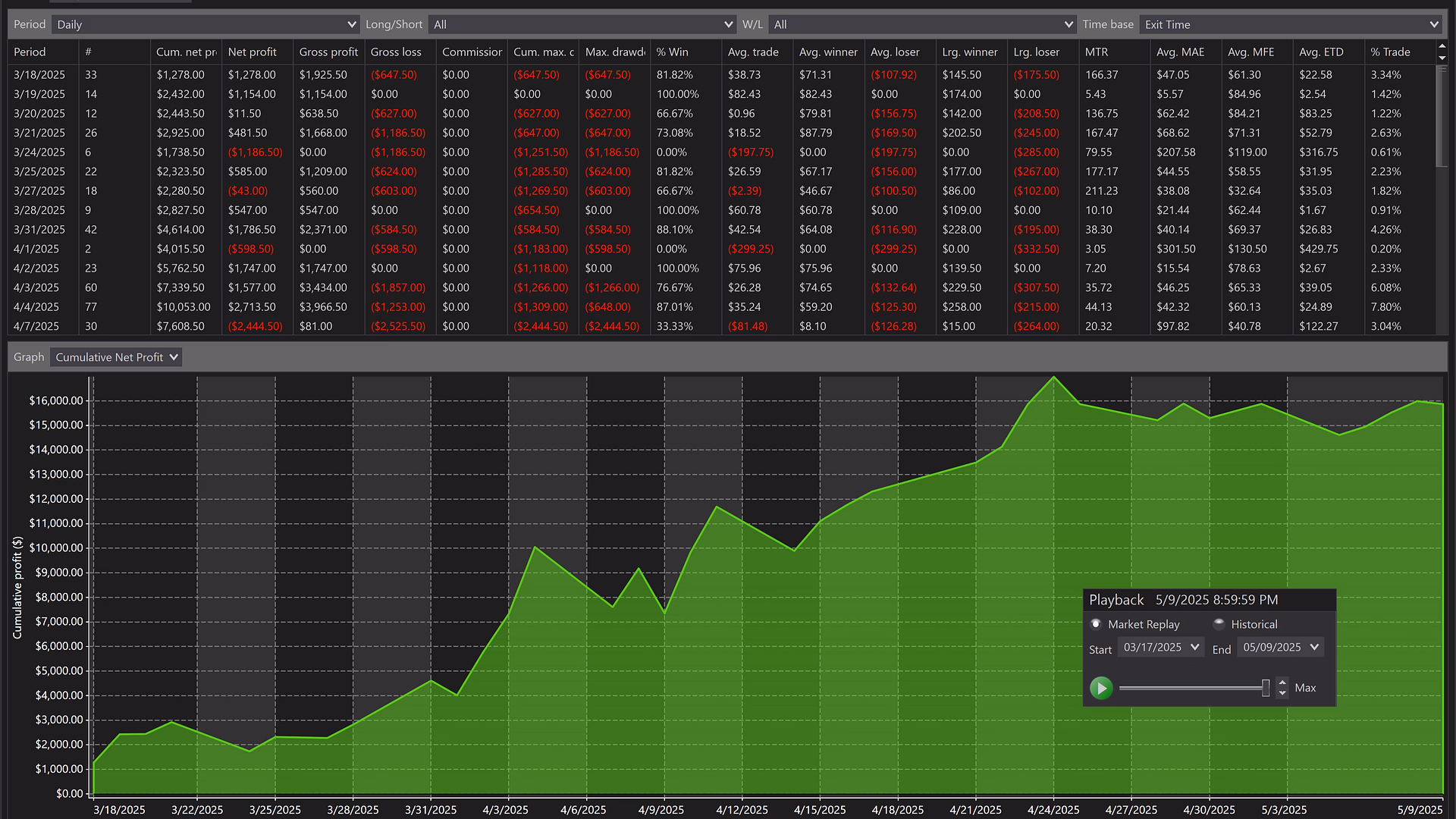Decrease playback speed with the down arrow

click(x=1282, y=693)
